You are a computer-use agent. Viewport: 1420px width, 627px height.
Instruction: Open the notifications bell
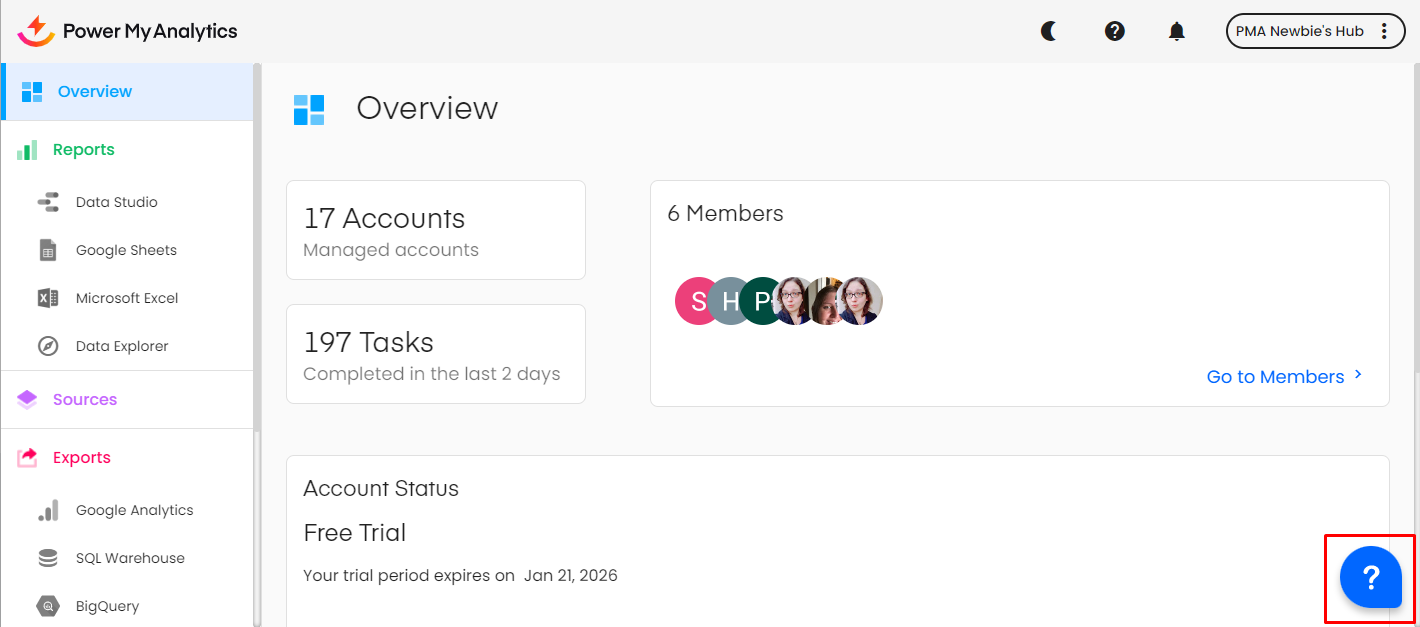[1177, 31]
